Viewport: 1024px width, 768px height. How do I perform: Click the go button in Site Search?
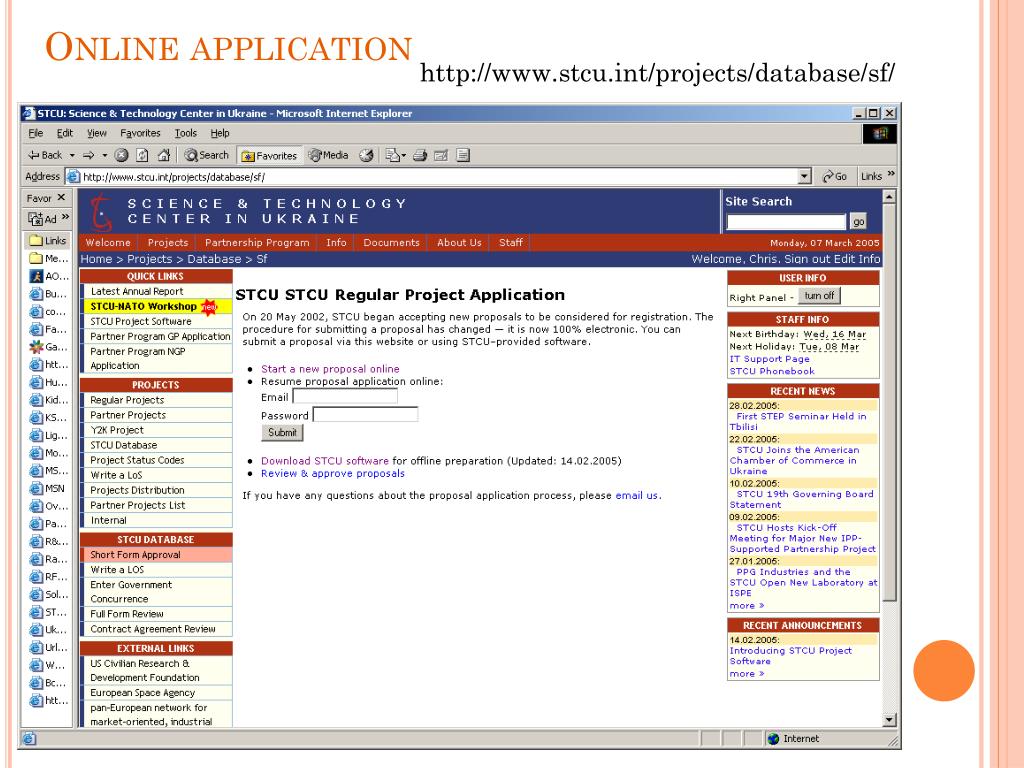tap(859, 222)
